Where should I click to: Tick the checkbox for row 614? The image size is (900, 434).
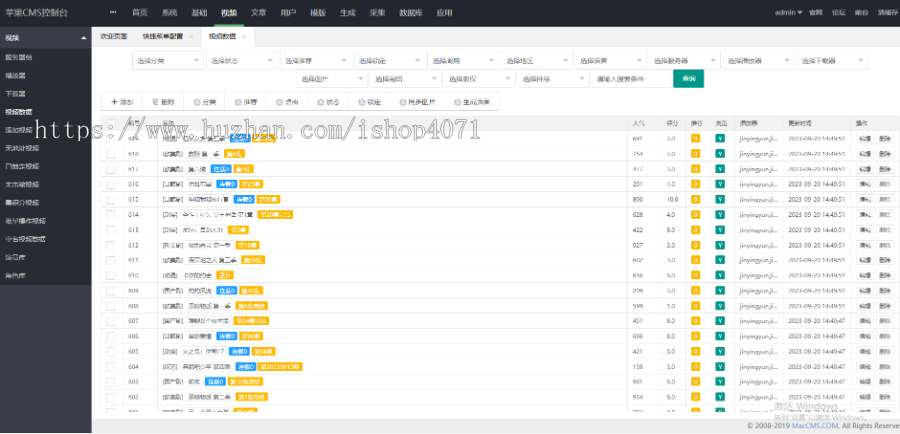point(111,214)
